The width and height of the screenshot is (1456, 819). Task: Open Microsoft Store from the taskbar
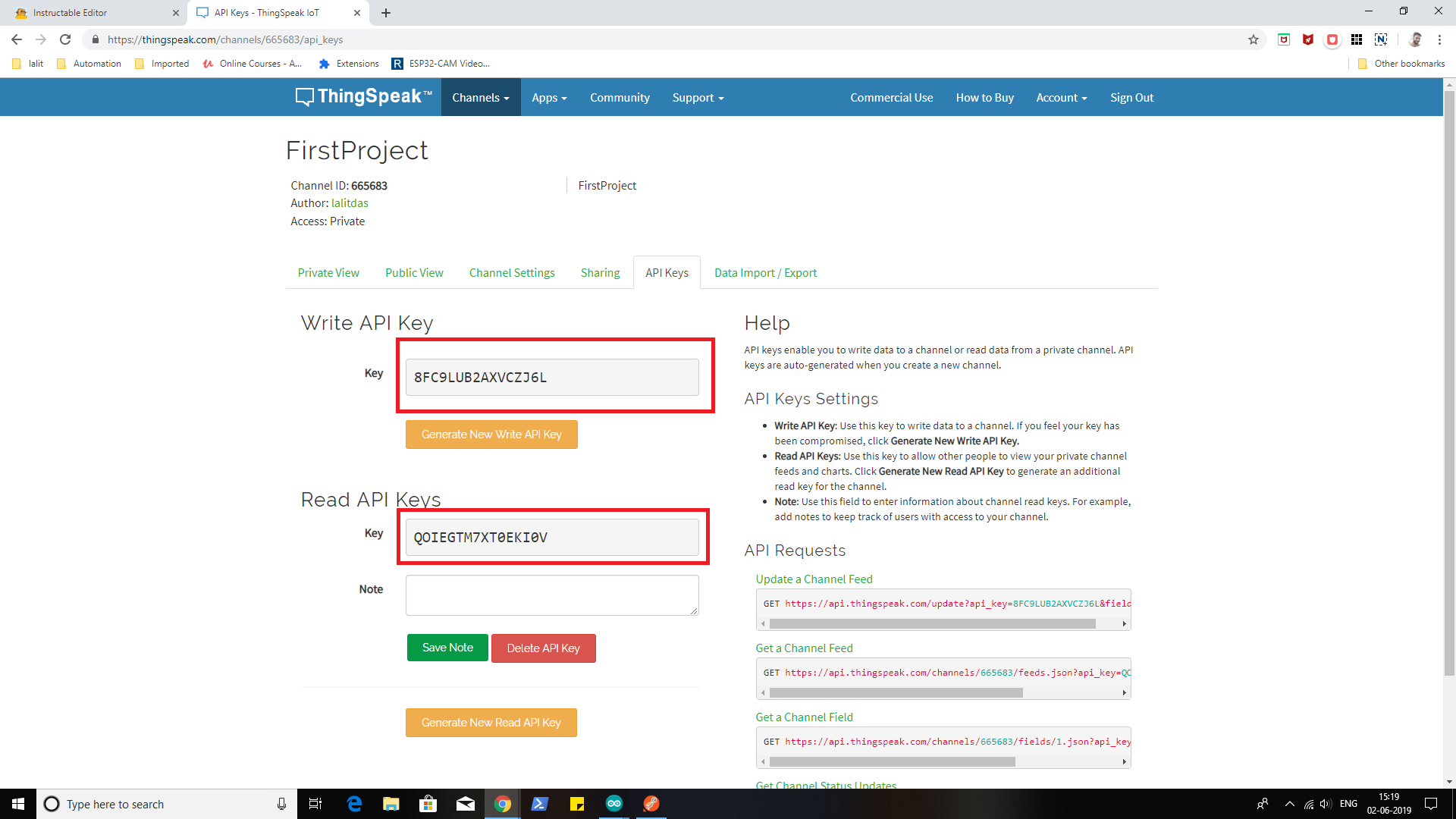click(x=428, y=804)
